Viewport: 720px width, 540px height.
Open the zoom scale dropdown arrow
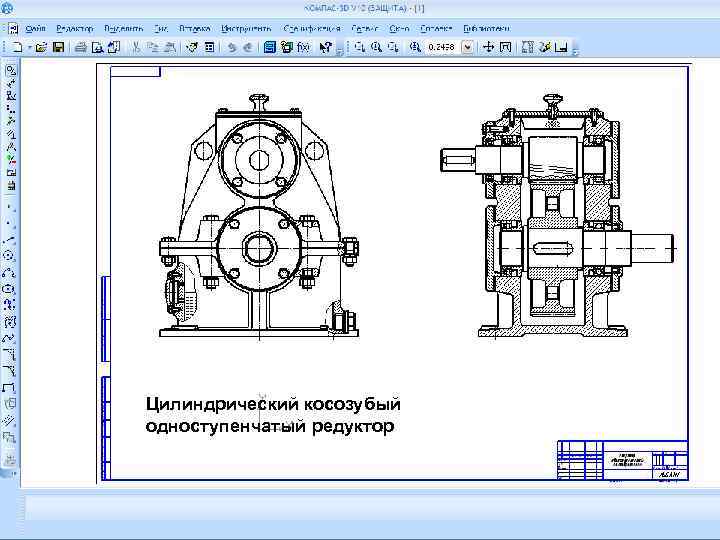pos(467,47)
